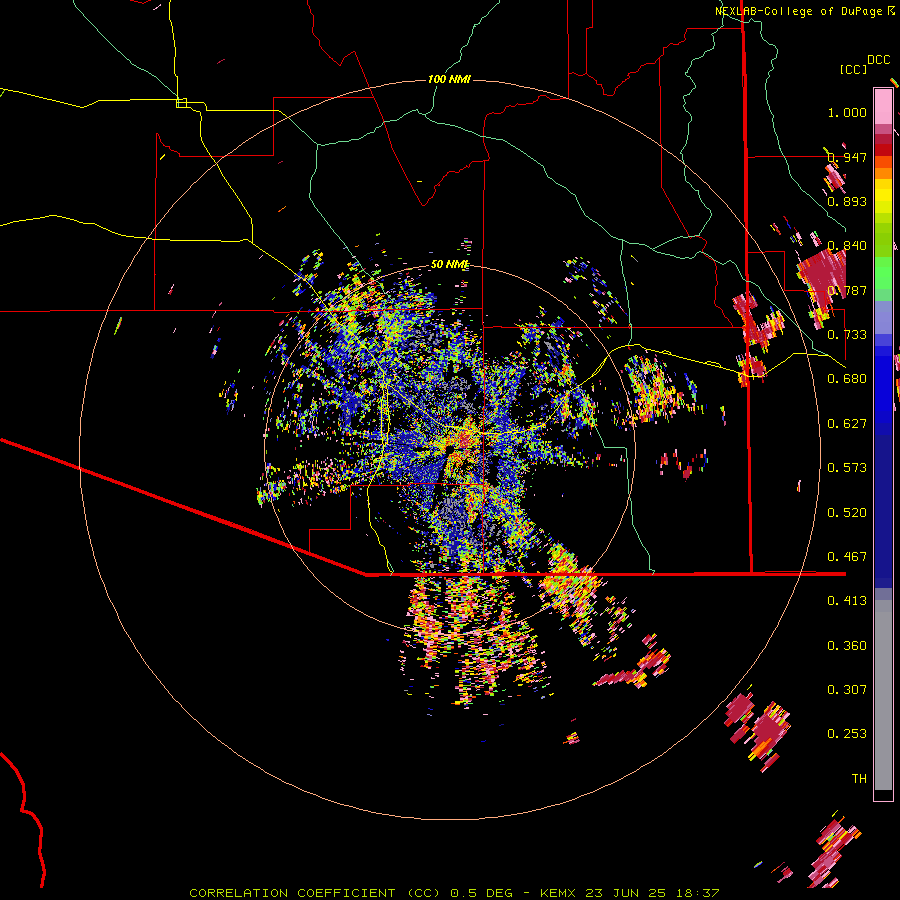The width and height of the screenshot is (900, 900).
Task: Click the CORRELATION COEFFICIENT (CC) title text
Action: coord(315,893)
